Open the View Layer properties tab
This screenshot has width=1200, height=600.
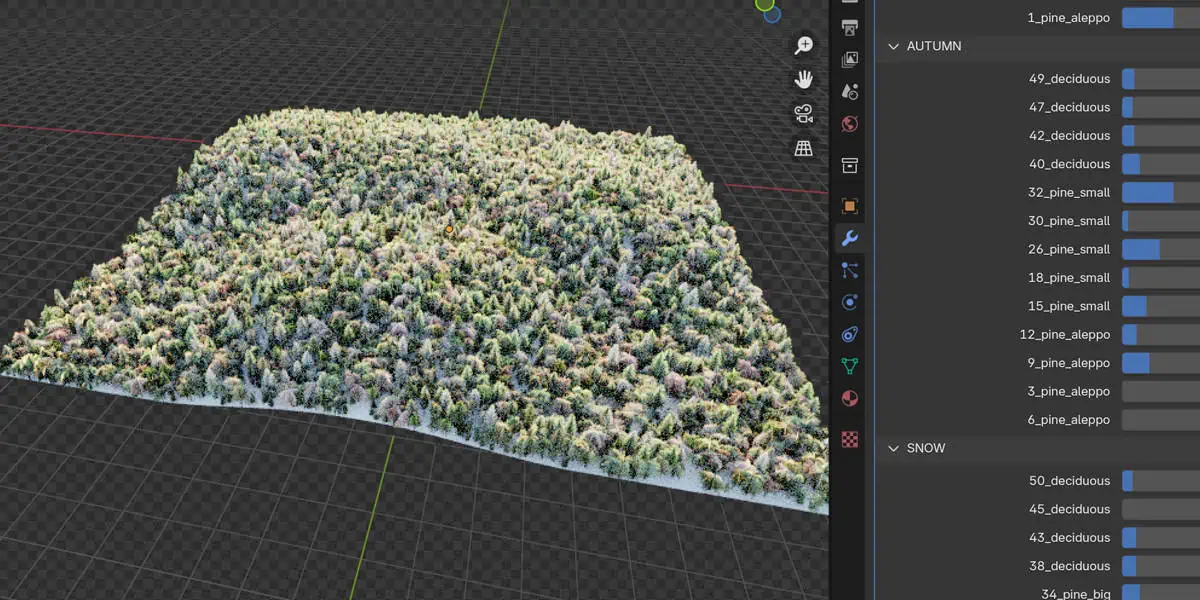850,59
